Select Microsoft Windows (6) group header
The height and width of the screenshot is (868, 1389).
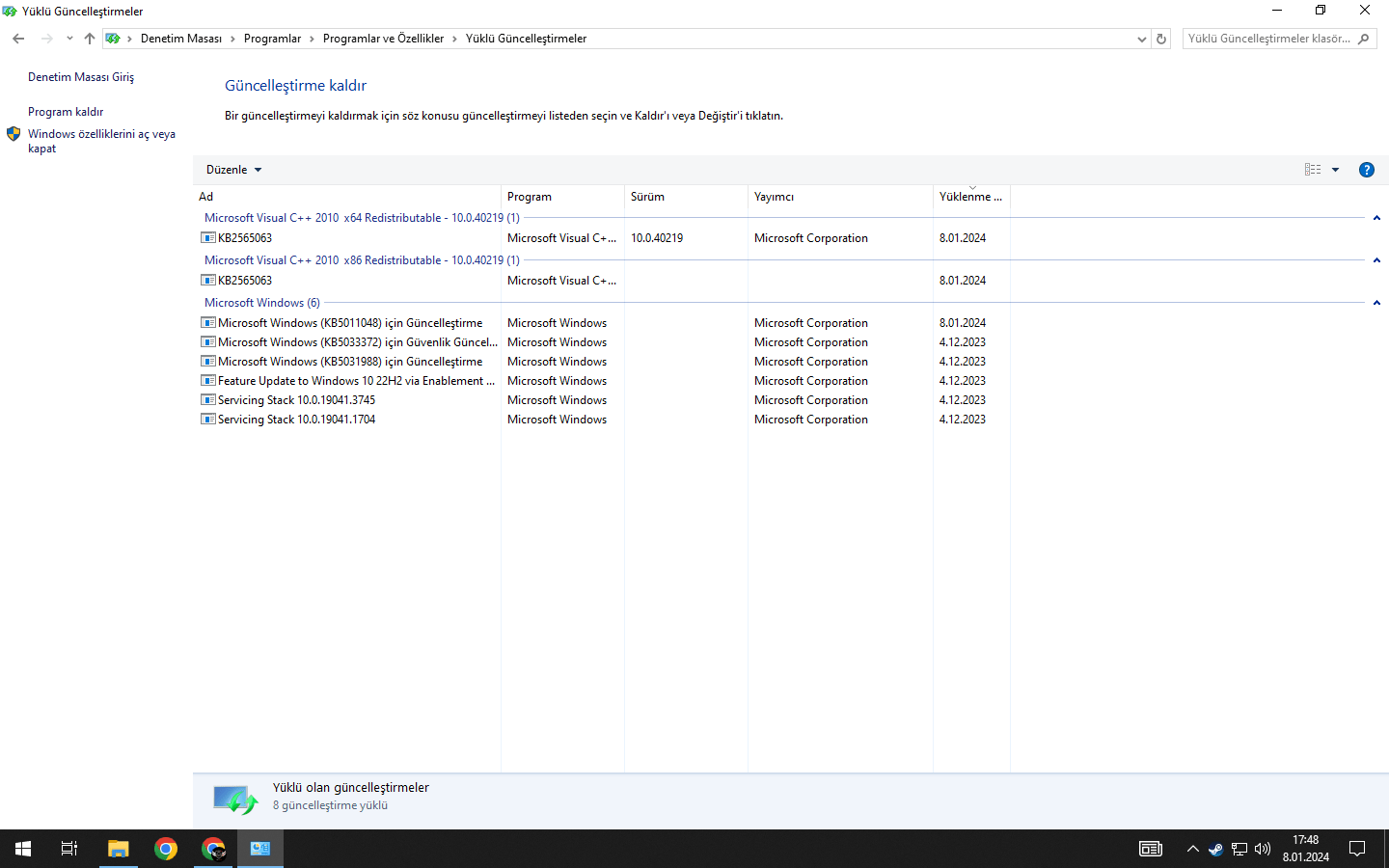coord(262,303)
